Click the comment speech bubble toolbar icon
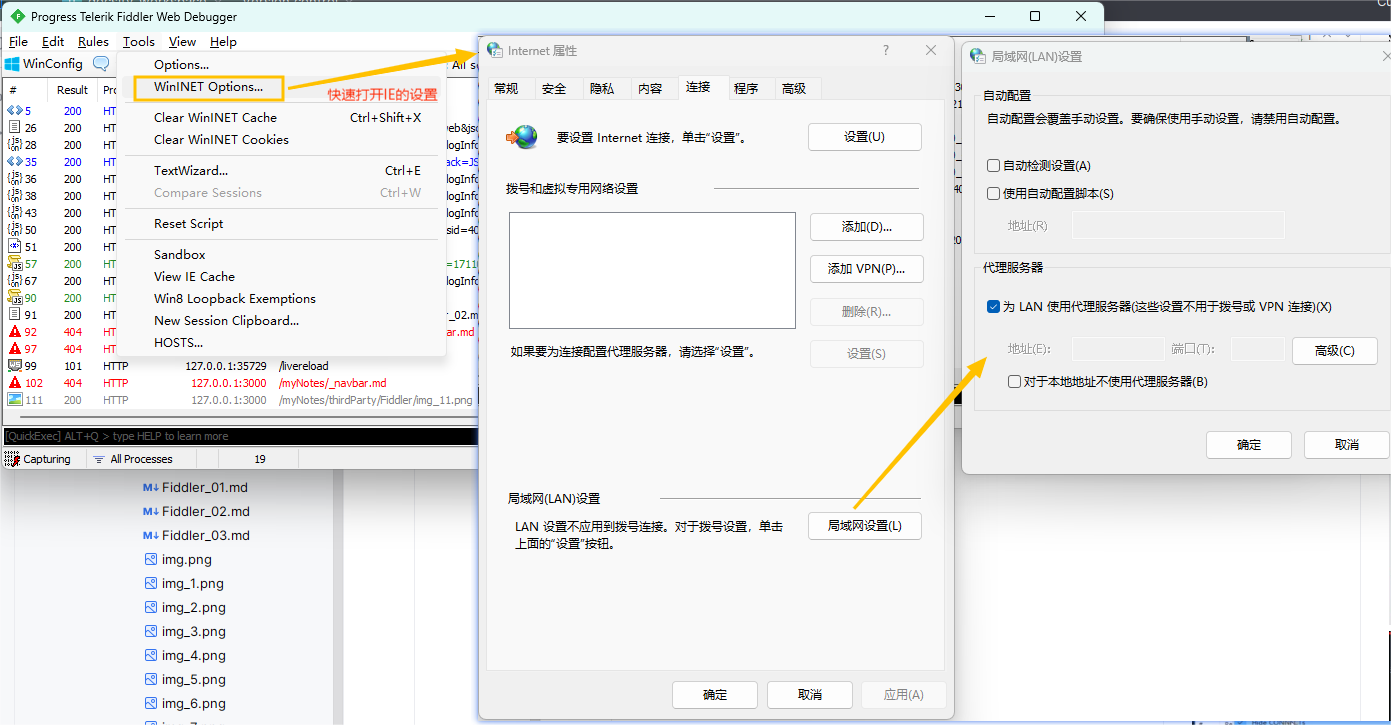The image size is (1391, 725). pyautogui.click(x=101, y=64)
